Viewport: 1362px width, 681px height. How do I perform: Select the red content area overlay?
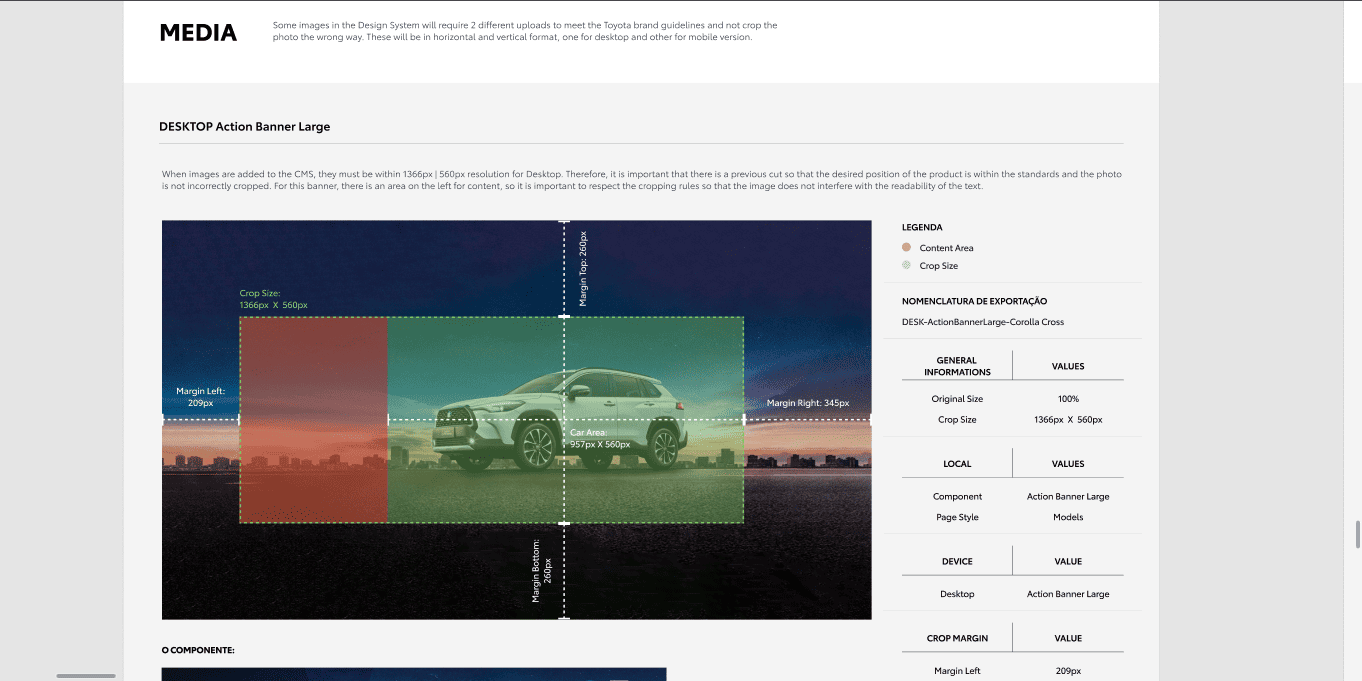point(313,420)
